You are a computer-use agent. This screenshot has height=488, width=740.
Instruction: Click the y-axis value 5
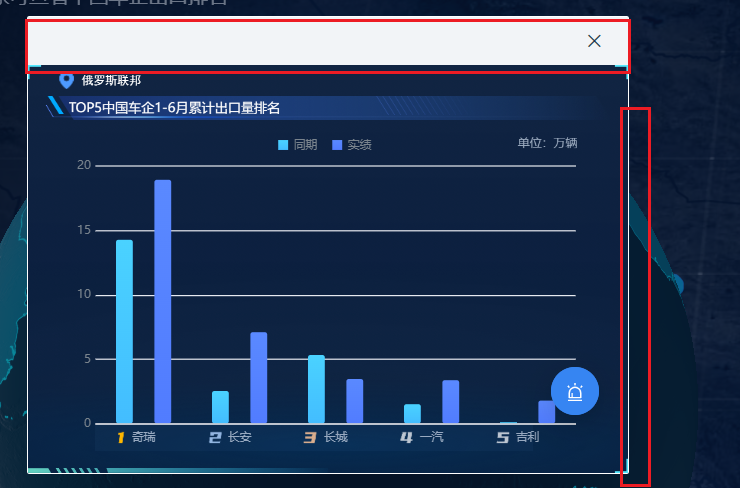87,359
